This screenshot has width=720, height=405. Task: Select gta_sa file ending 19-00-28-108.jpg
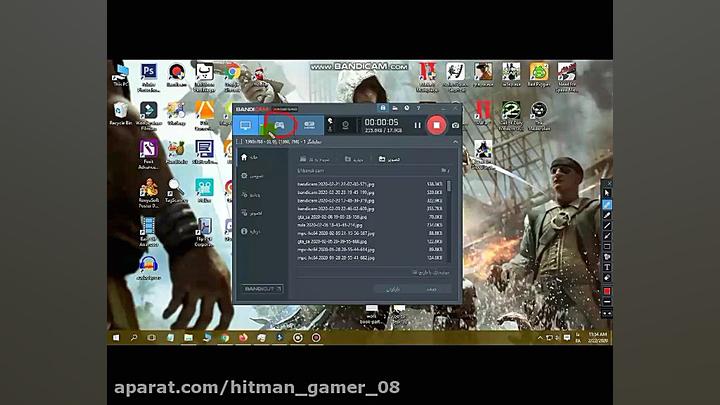(370, 217)
